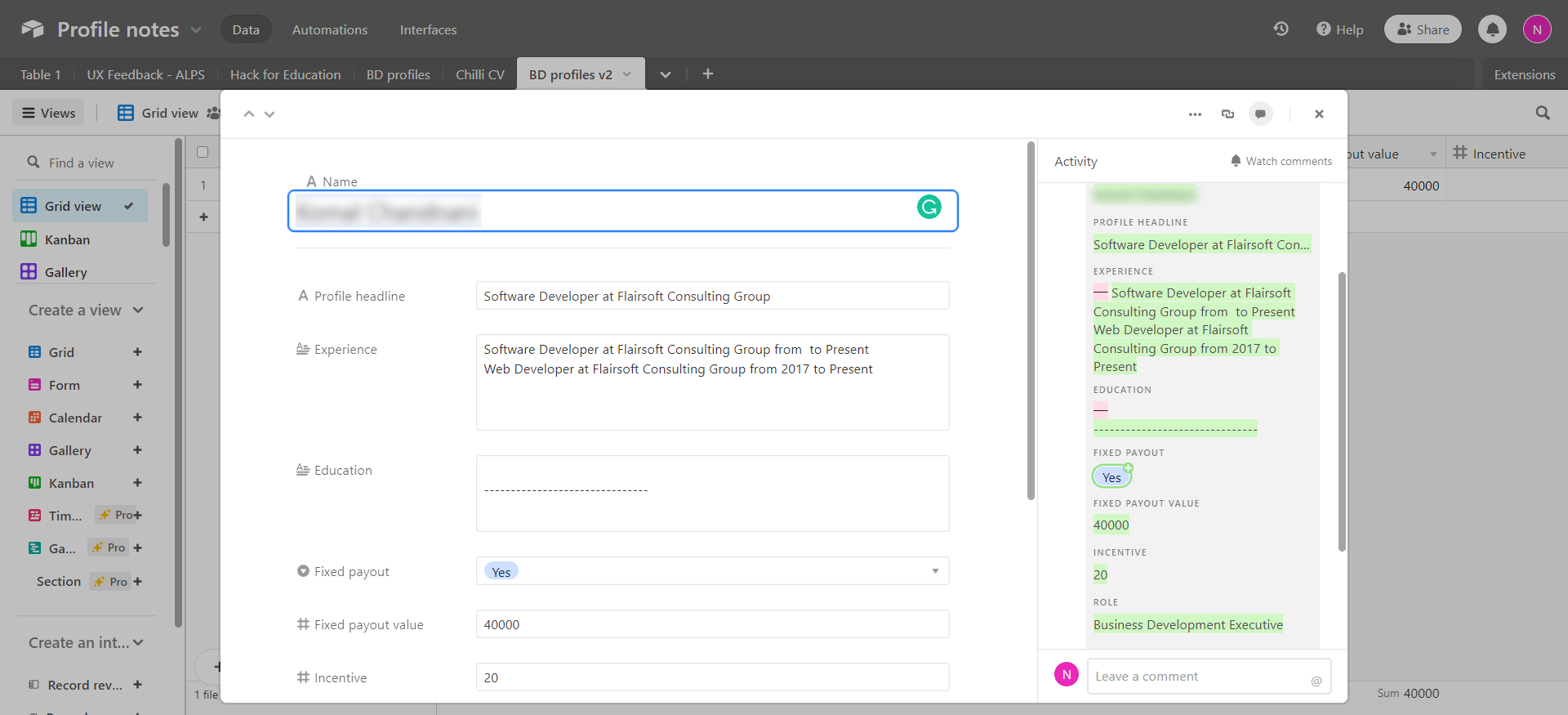Open the Chilli CV tab
Viewport: 1568px width, 715px height.
[479, 74]
